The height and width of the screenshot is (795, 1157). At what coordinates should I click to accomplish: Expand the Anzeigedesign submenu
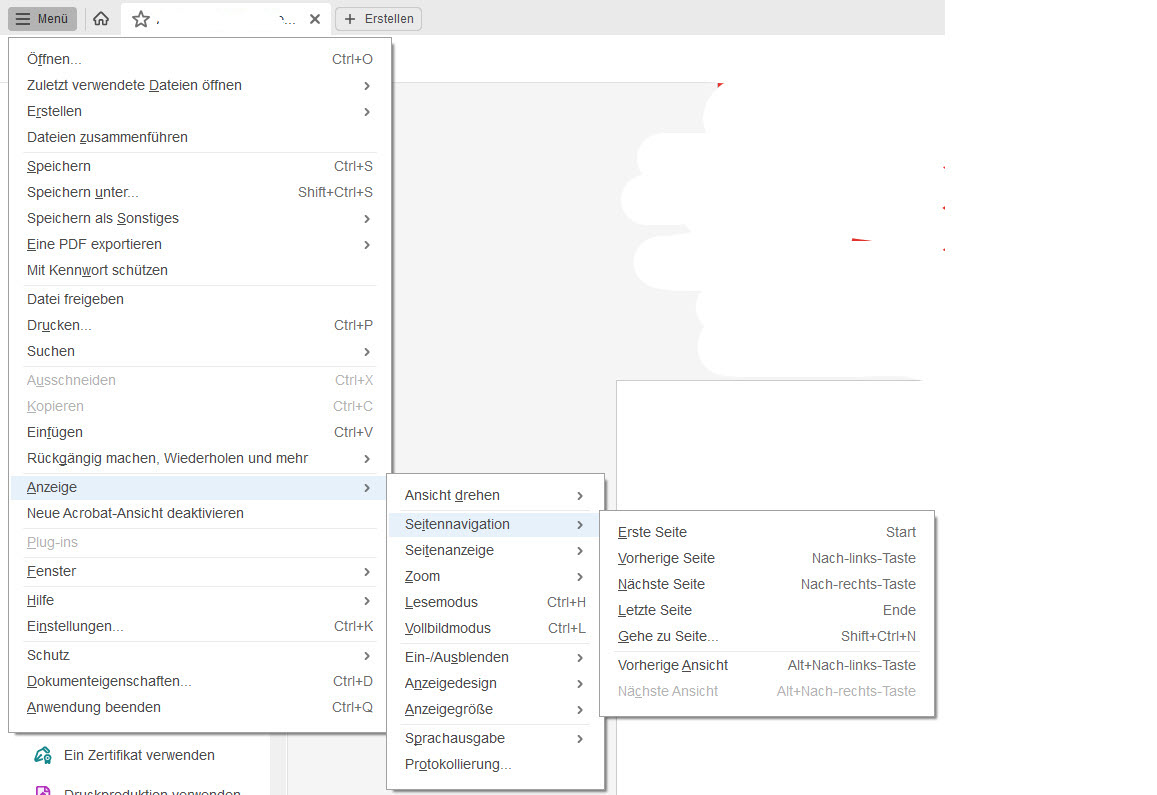(494, 684)
